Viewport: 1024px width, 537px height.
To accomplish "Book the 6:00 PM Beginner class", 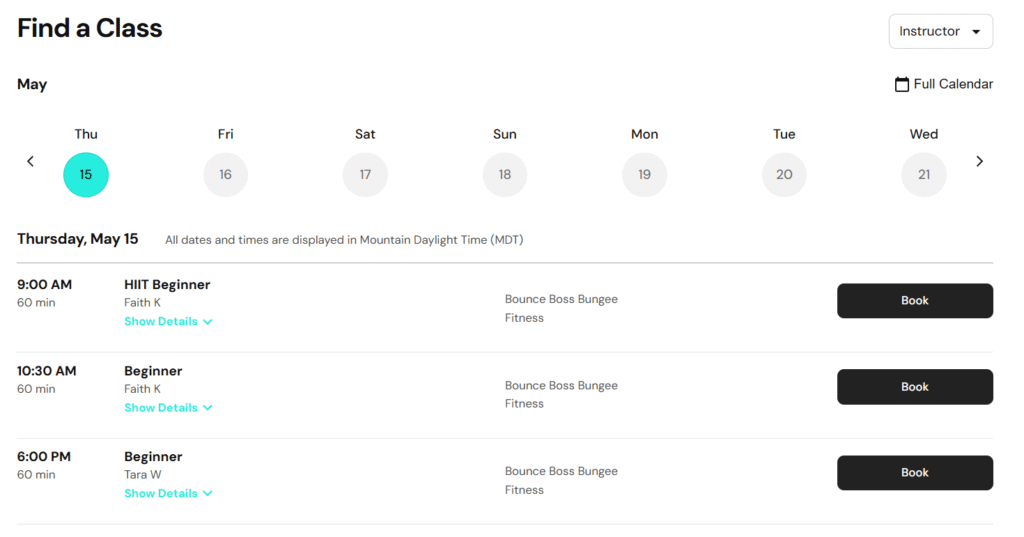I will [x=915, y=472].
